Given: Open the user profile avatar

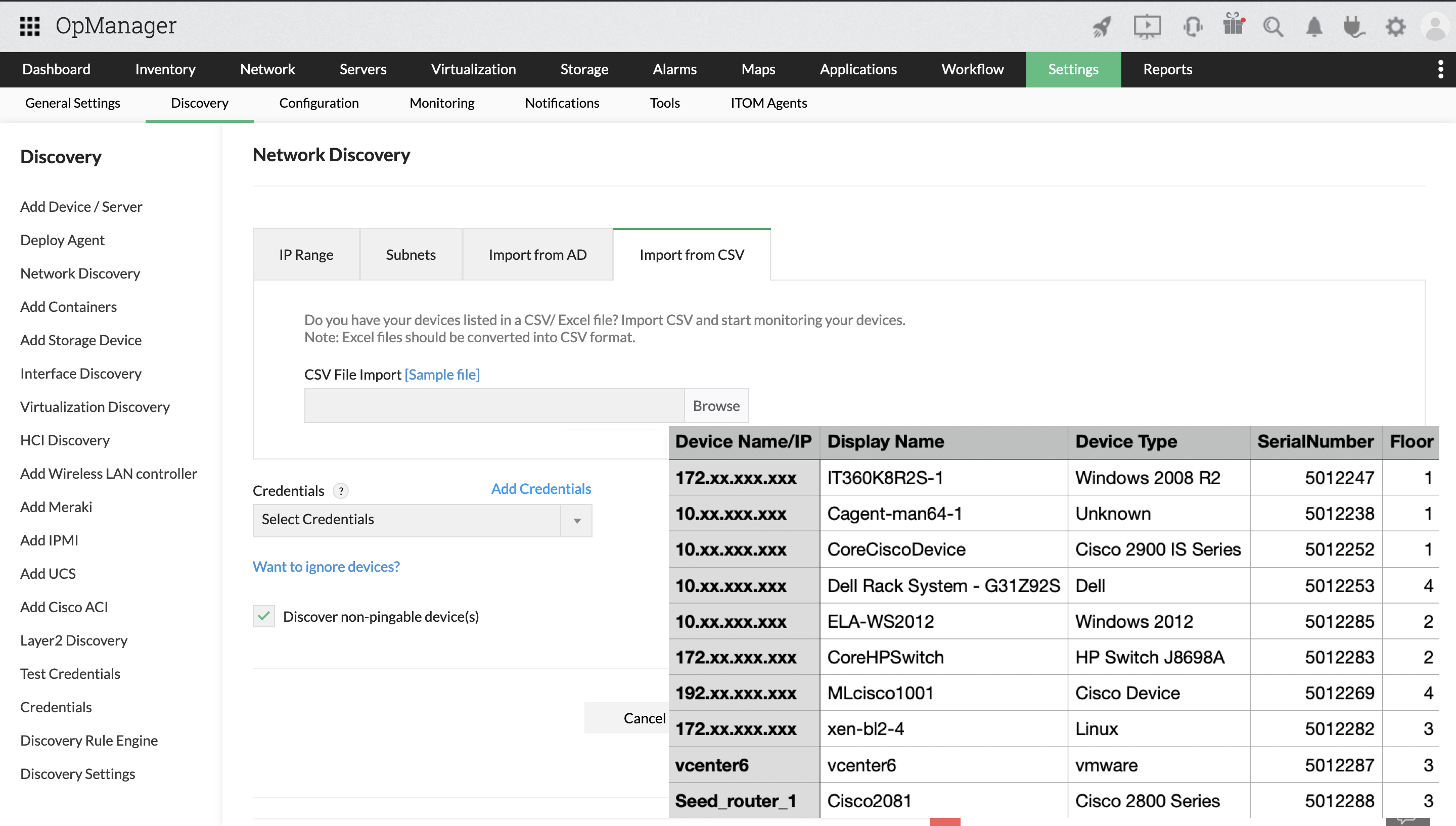Looking at the screenshot, I should click(x=1435, y=26).
